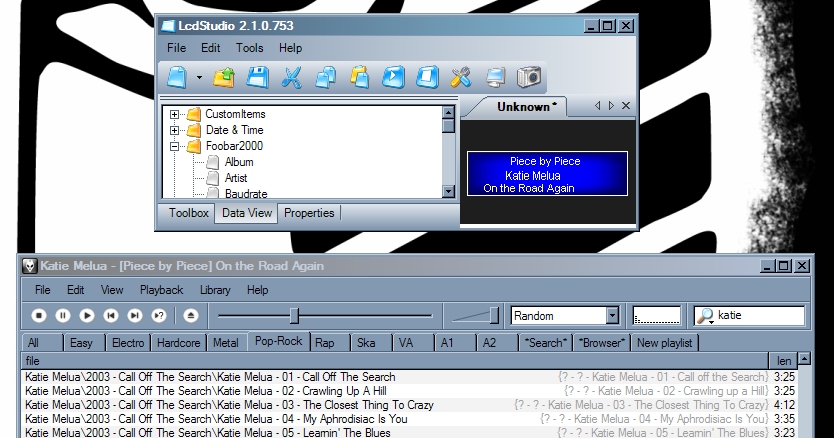Switch to the New playlist tab

pyautogui.click(x=665, y=343)
